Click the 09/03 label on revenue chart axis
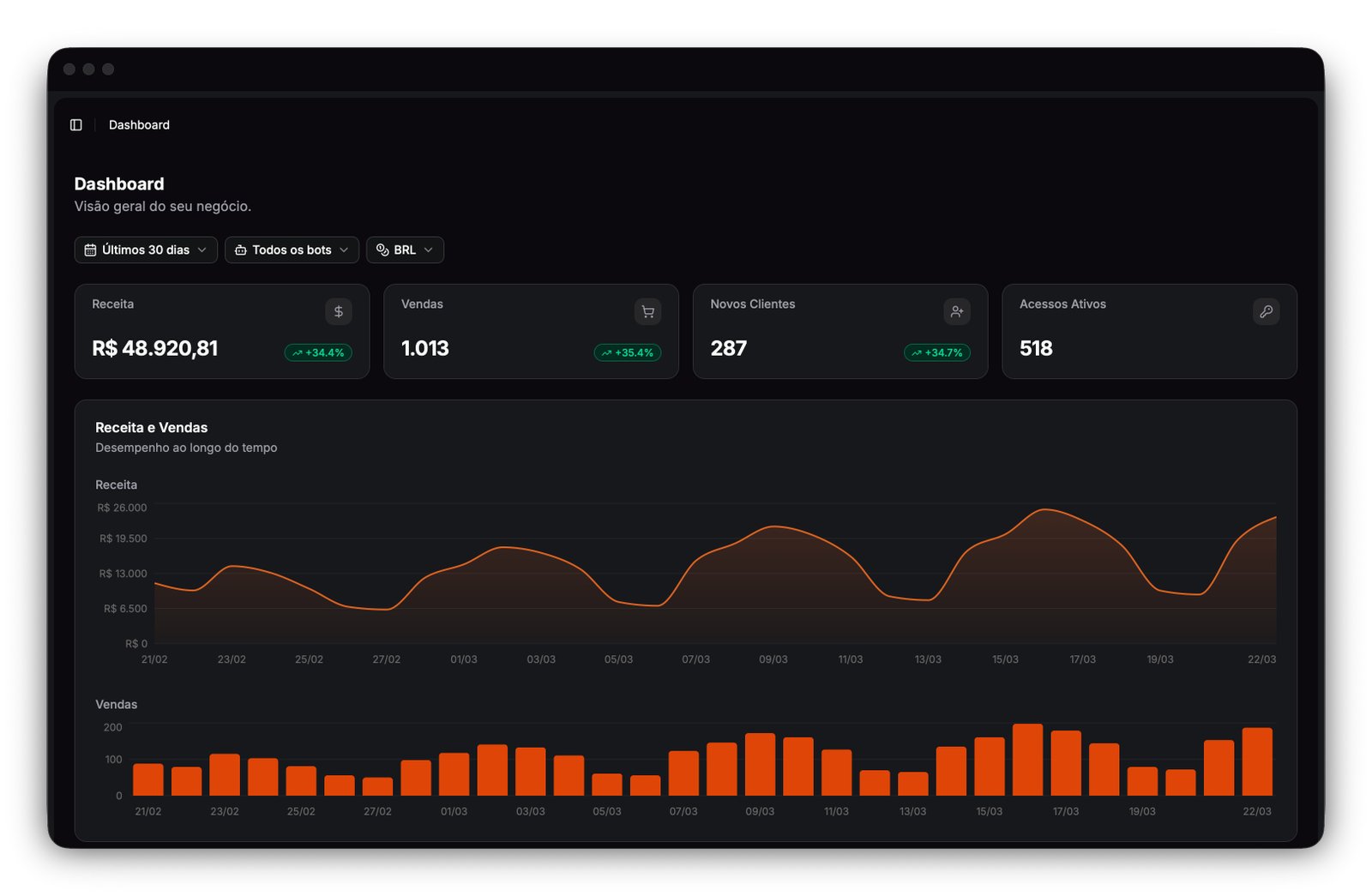Screen dimensions: 1372x896 pyautogui.click(x=773, y=659)
